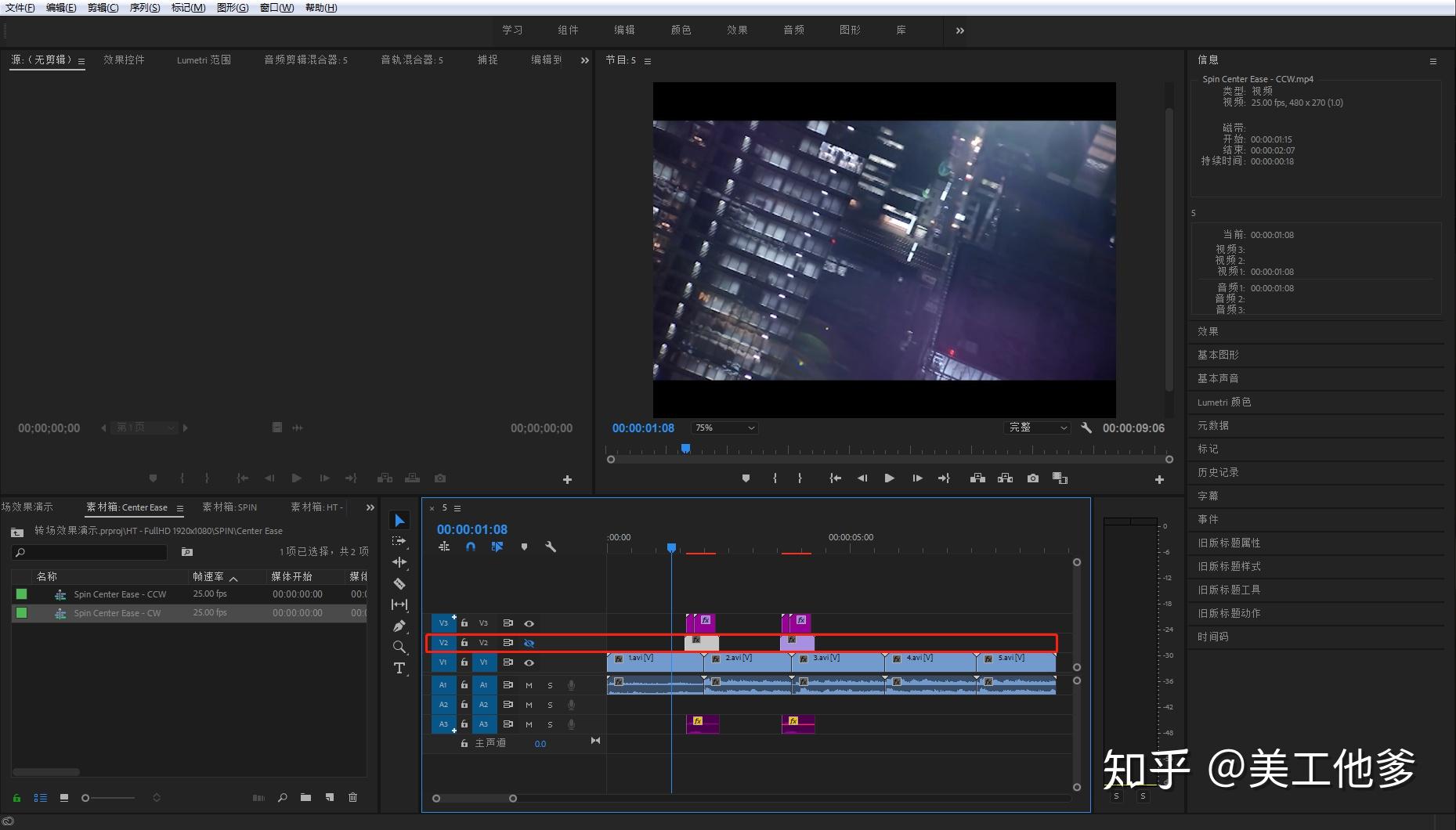Open Program Monitor wrench settings
1456x830 pixels.
pos(1086,428)
